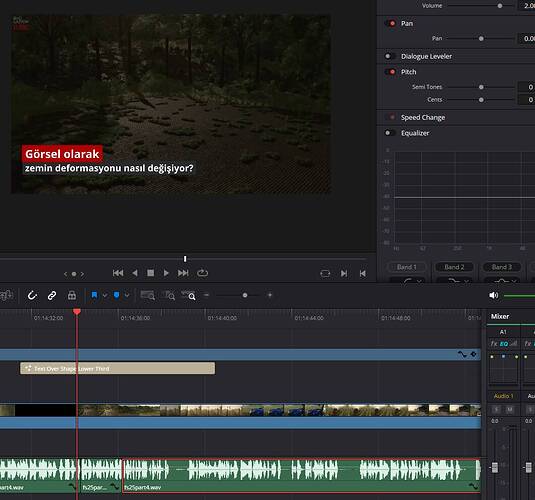Screen dimensions: 535x500
Task: Enable the Dialogue Leveler toggle
Action: 389,56
